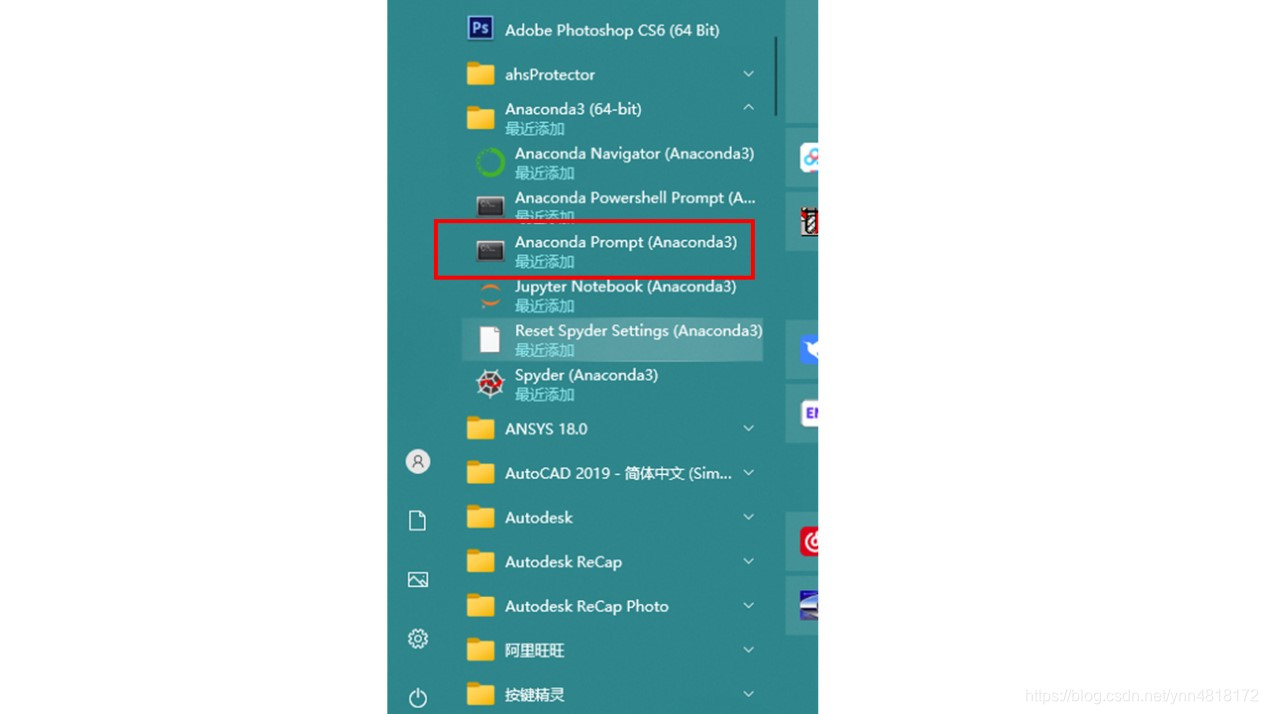Expand the Autodesk folder chevron
Viewport: 1268px width, 714px height.
748,517
